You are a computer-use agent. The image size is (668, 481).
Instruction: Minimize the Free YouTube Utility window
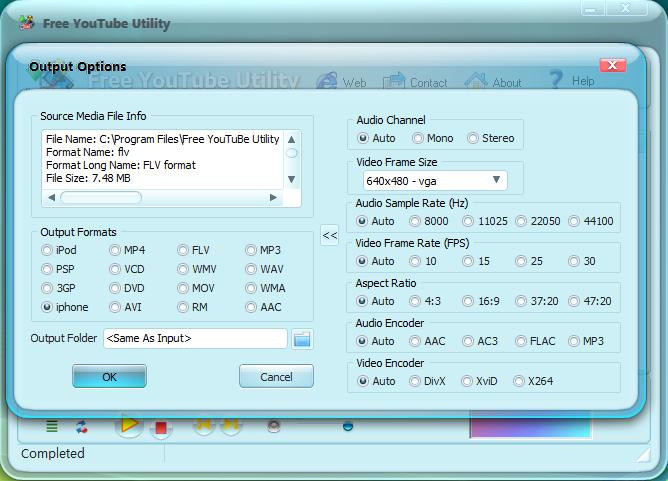(x=593, y=9)
